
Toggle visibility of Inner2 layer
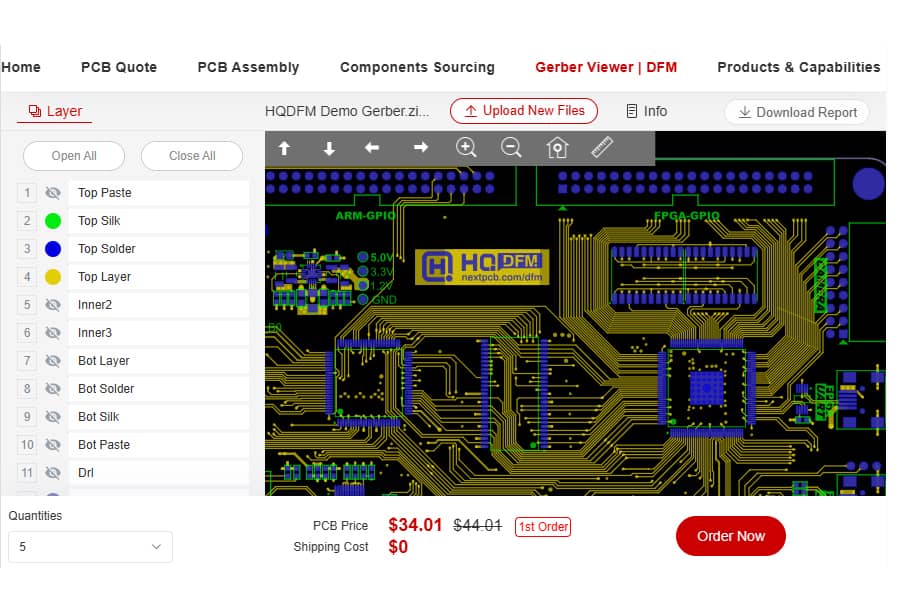coord(53,305)
